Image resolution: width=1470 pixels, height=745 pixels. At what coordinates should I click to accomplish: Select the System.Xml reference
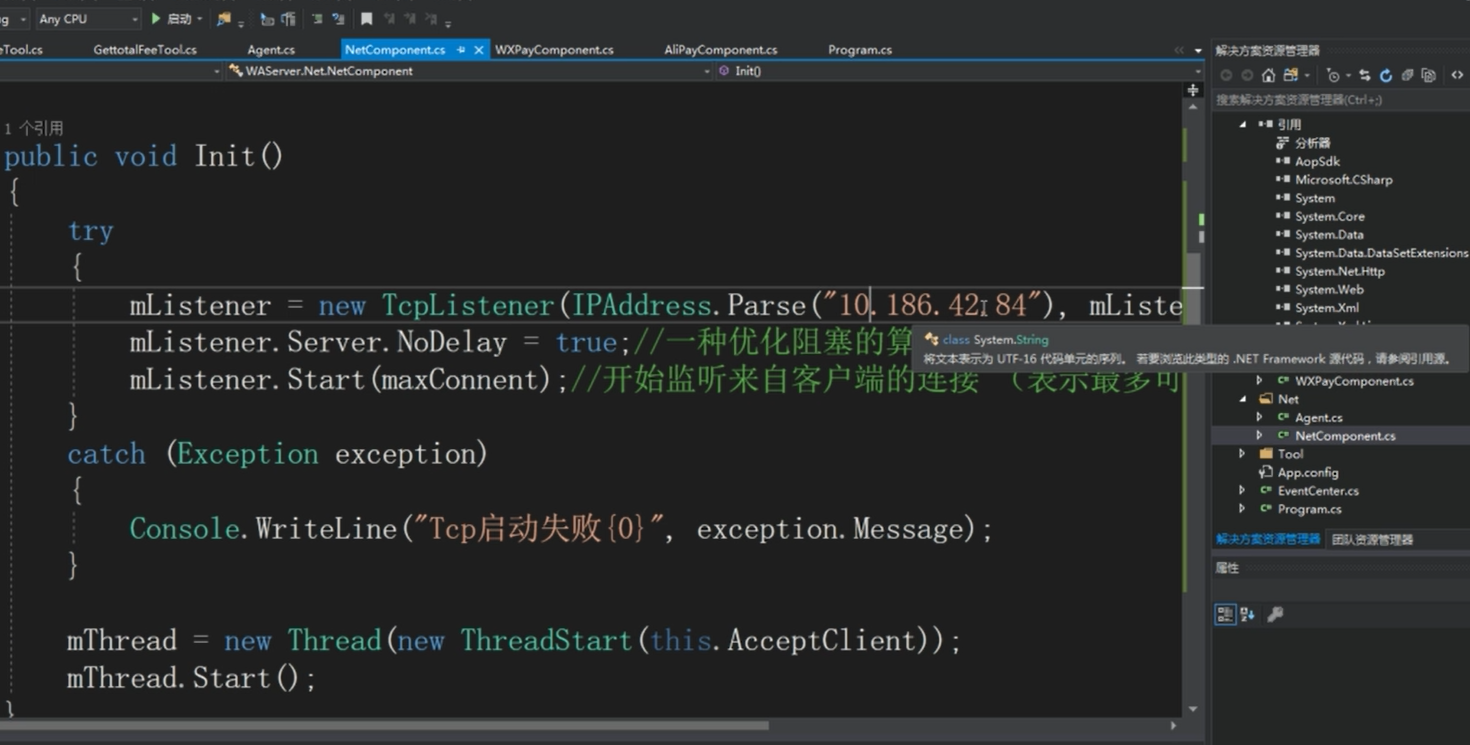click(x=1326, y=308)
